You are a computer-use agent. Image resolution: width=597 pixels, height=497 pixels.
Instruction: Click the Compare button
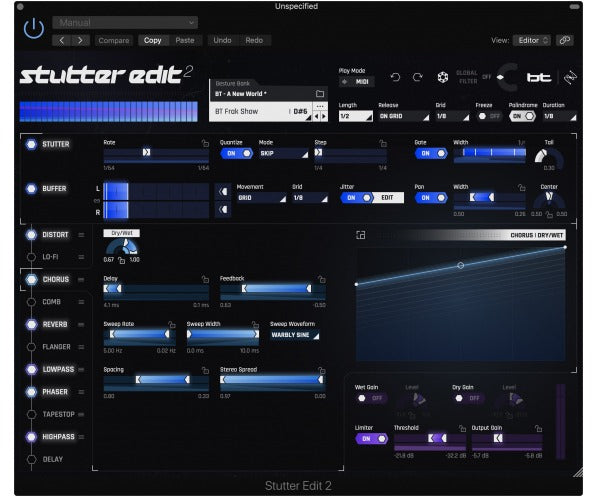point(114,40)
